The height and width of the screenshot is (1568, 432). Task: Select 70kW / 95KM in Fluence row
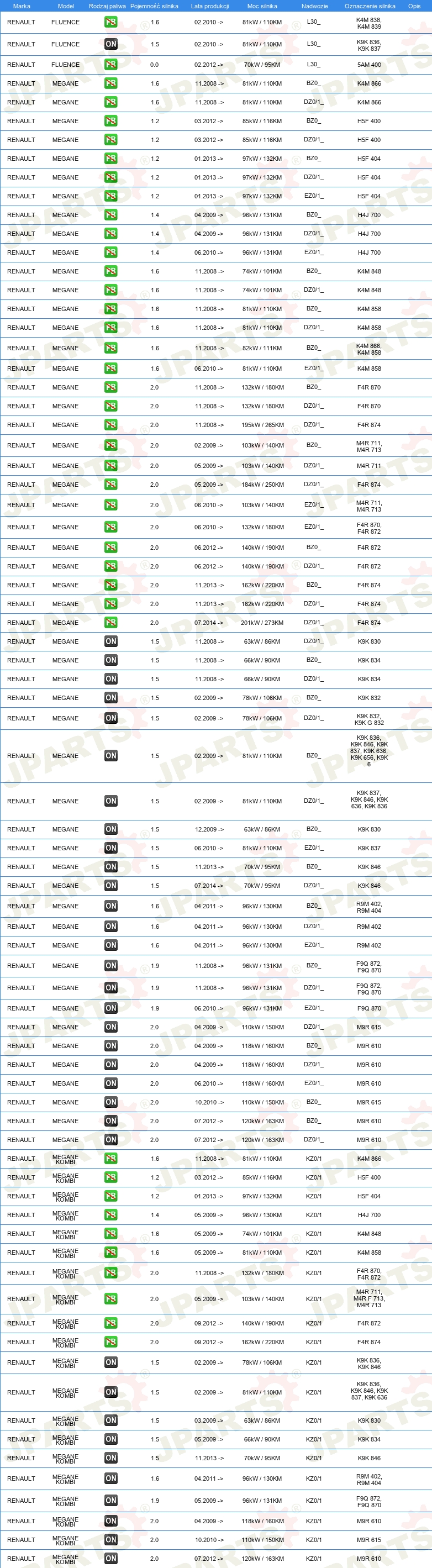[262, 65]
